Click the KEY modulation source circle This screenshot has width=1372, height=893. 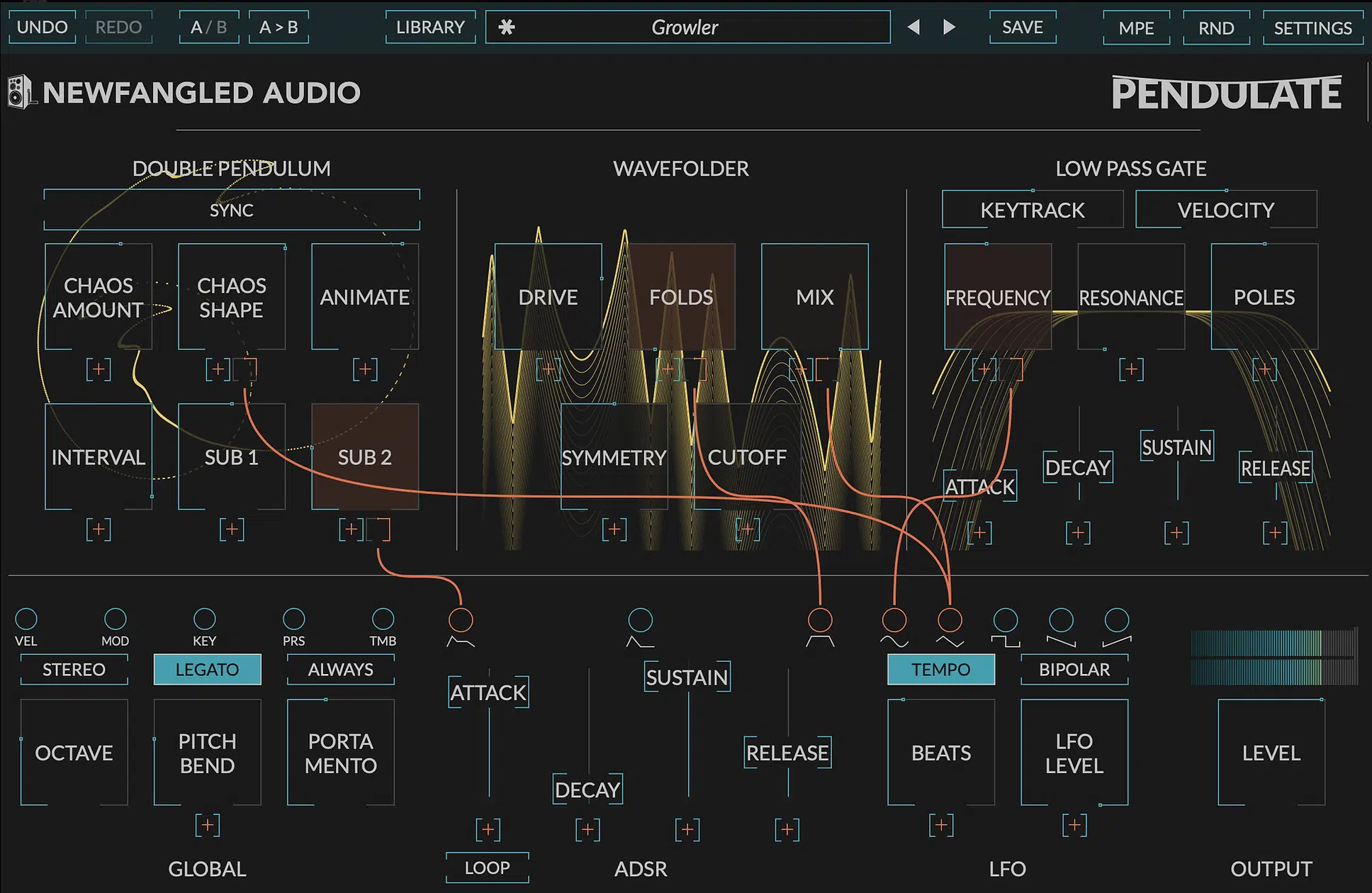(x=204, y=619)
